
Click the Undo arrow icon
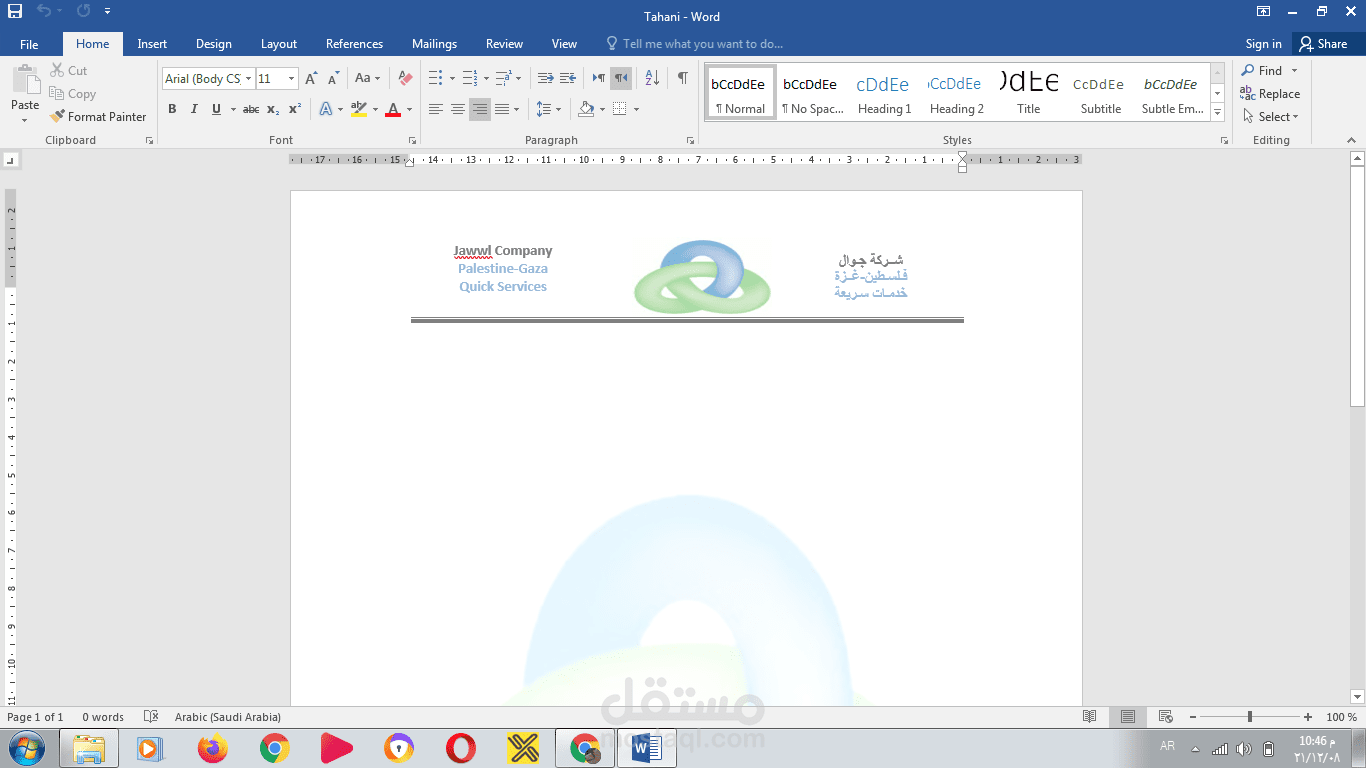click(x=43, y=11)
